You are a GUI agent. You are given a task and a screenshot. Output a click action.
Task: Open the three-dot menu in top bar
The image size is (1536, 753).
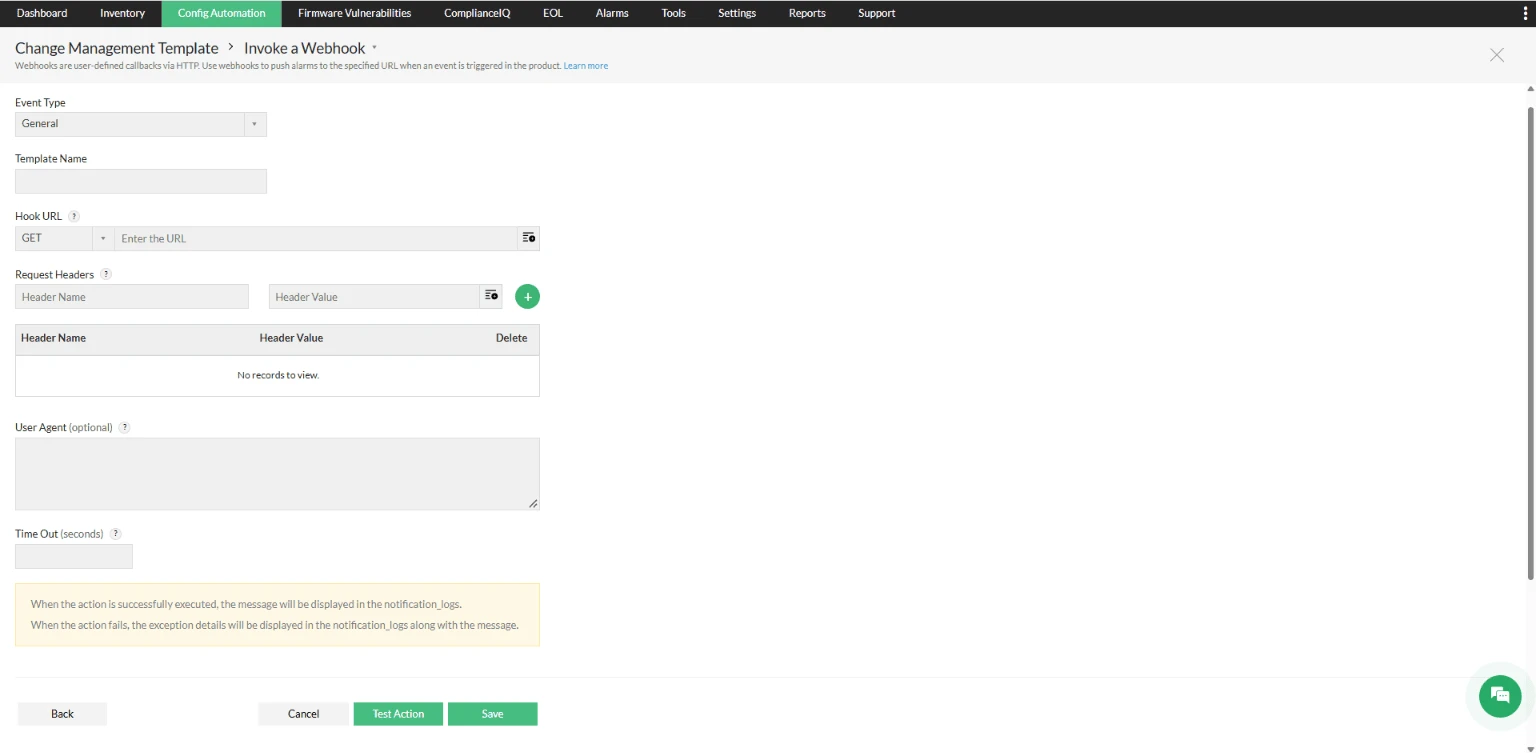pos(1524,13)
